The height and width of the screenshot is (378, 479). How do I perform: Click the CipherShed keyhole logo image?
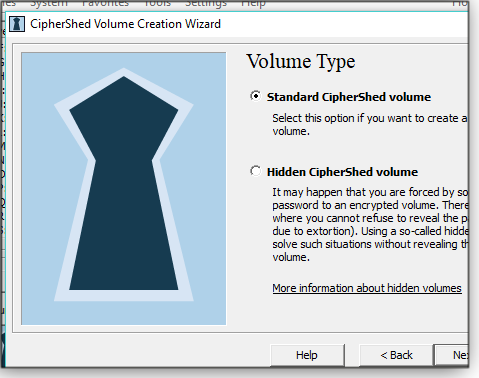click(124, 188)
